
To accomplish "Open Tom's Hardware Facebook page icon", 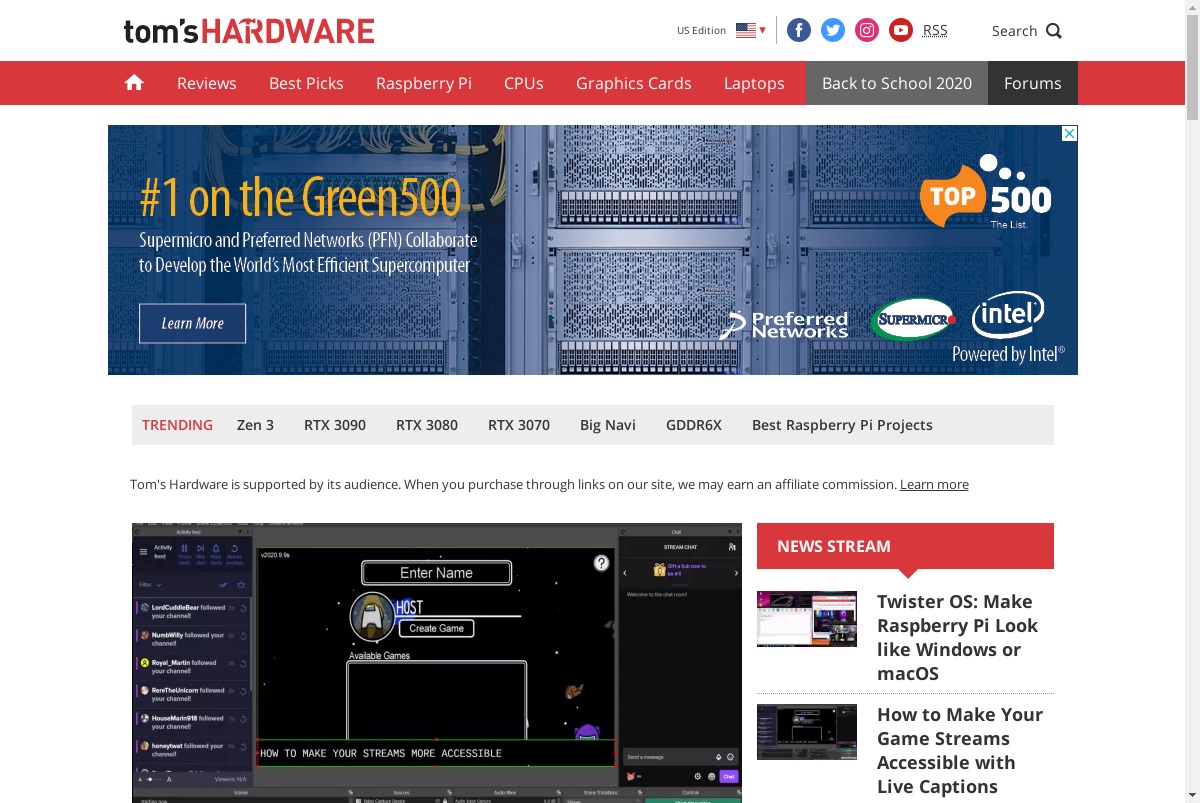I will (x=799, y=30).
